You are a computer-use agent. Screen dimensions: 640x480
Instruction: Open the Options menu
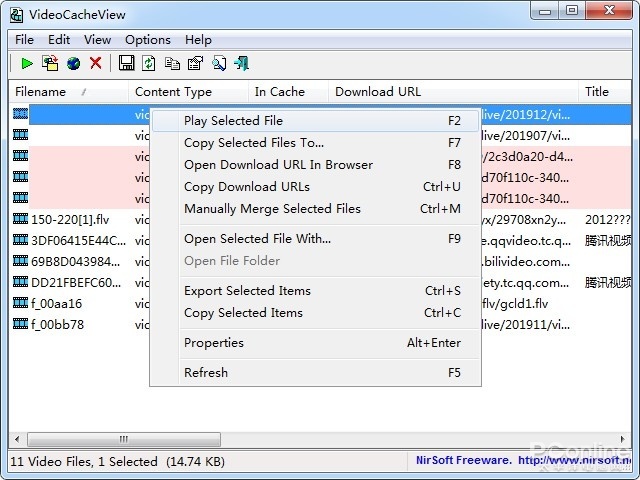(x=147, y=40)
